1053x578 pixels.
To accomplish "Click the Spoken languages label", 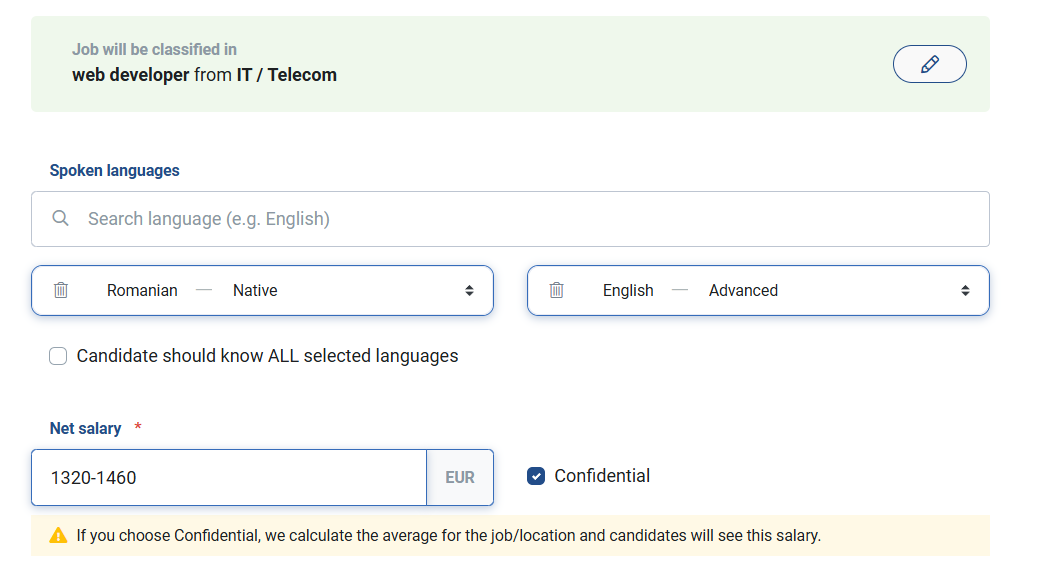I will 115,171.
